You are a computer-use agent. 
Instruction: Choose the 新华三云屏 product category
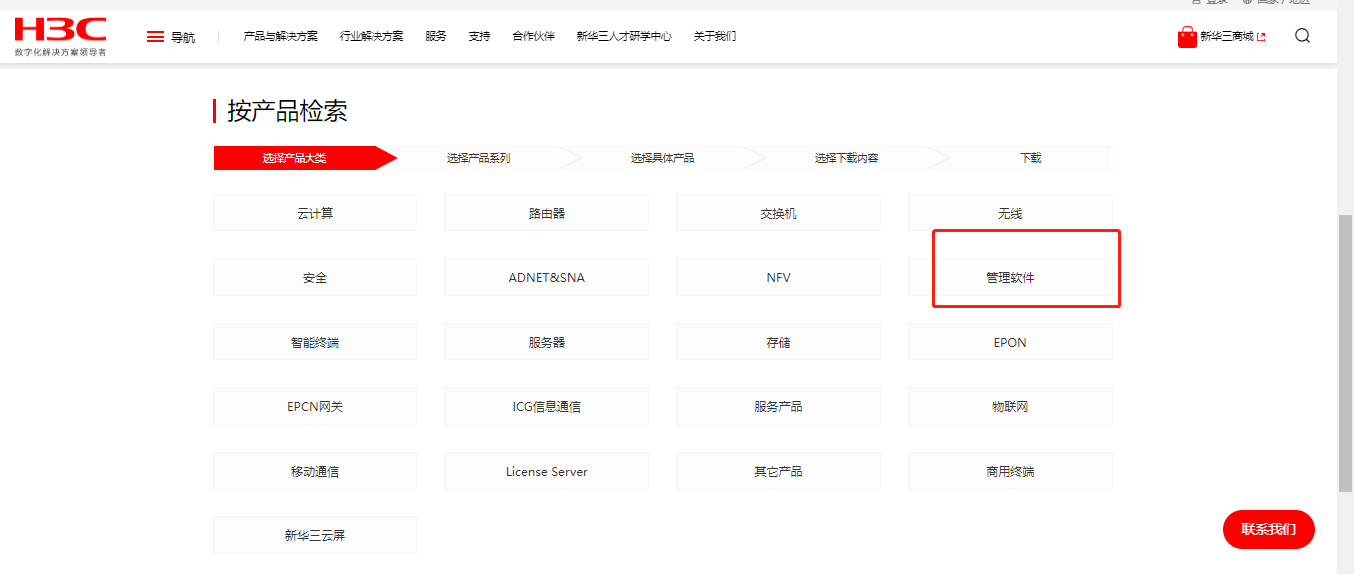315,535
